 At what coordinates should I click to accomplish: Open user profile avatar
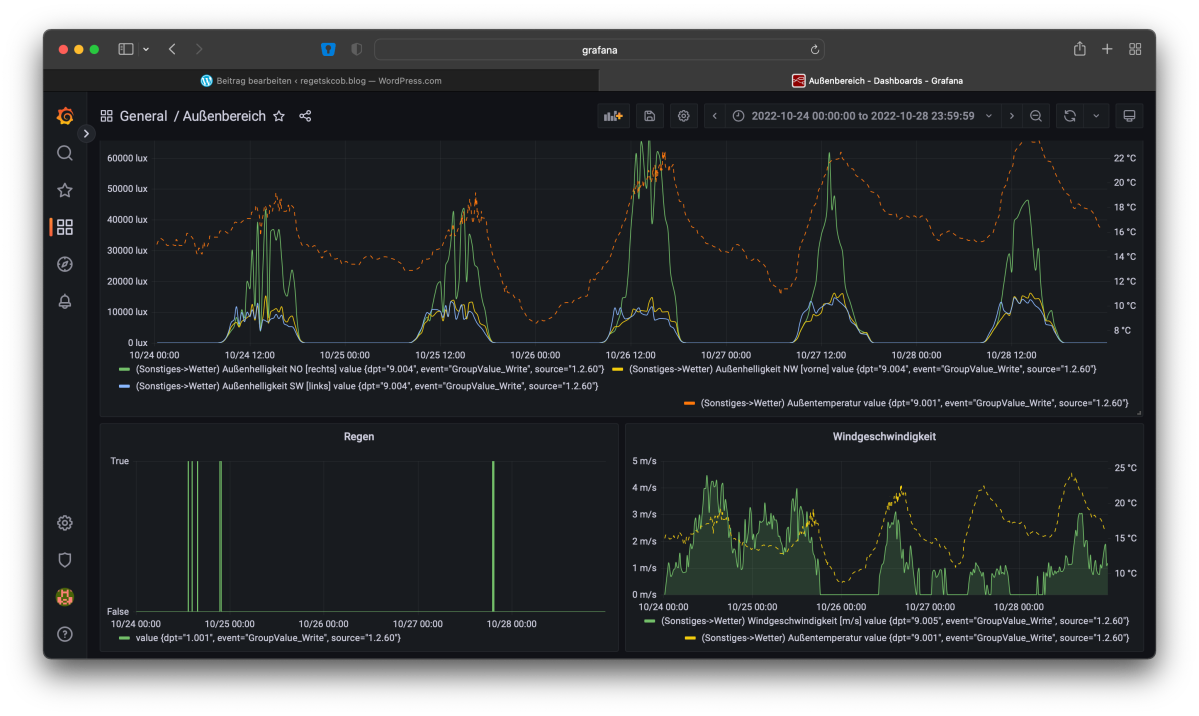tap(65, 597)
